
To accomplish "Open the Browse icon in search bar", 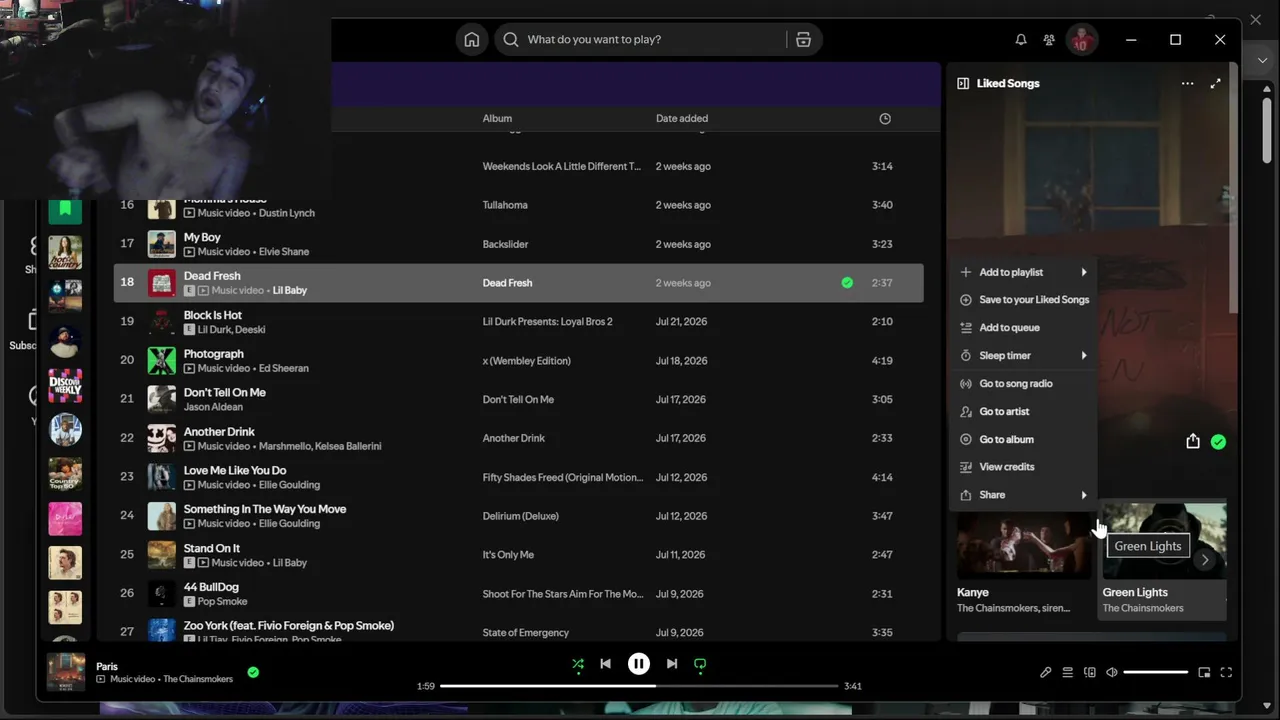I will [x=803, y=40].
